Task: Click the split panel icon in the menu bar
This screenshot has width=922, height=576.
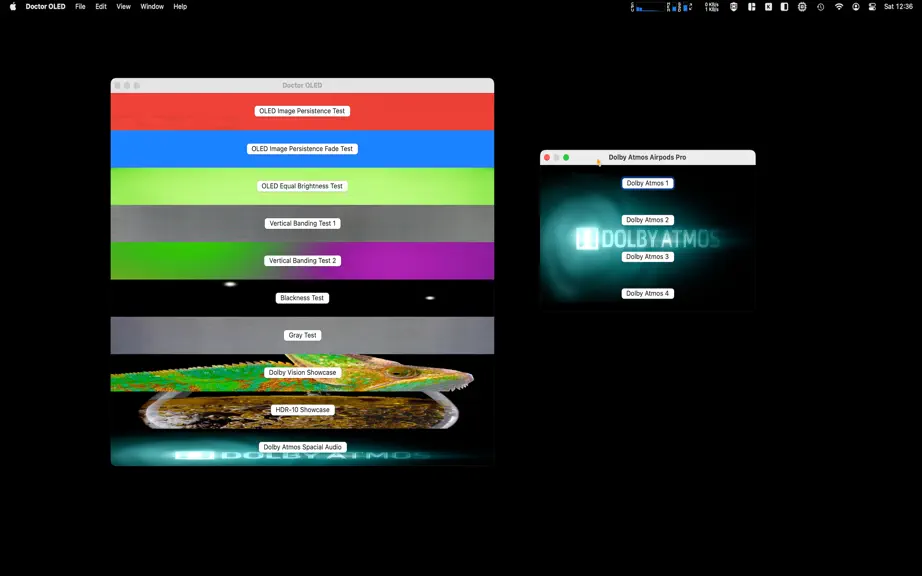Action: click(x=784, y=7)
